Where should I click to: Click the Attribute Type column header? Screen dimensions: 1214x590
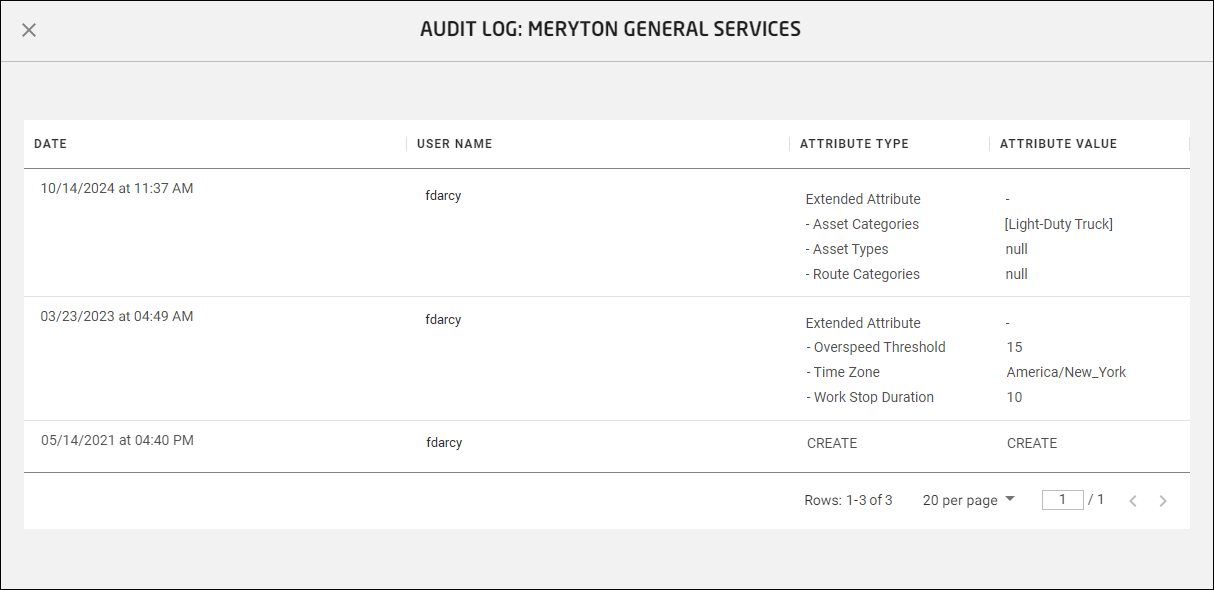pyautogui.click(x=854, y=144)
